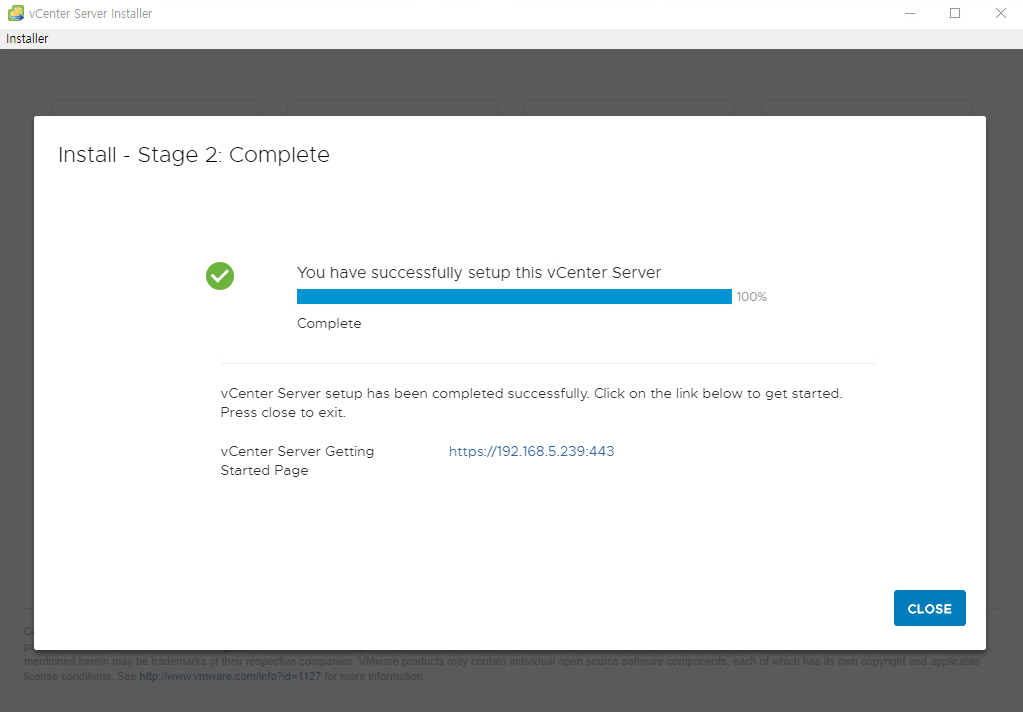This screenshot has width=1023, height=712.
Task: Click the CLOSE button in the dialog
Action: 929,608
